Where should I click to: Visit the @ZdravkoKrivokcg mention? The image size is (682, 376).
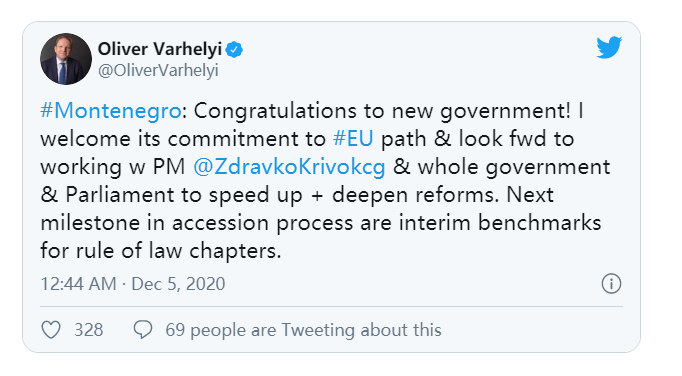click(289, 167)
